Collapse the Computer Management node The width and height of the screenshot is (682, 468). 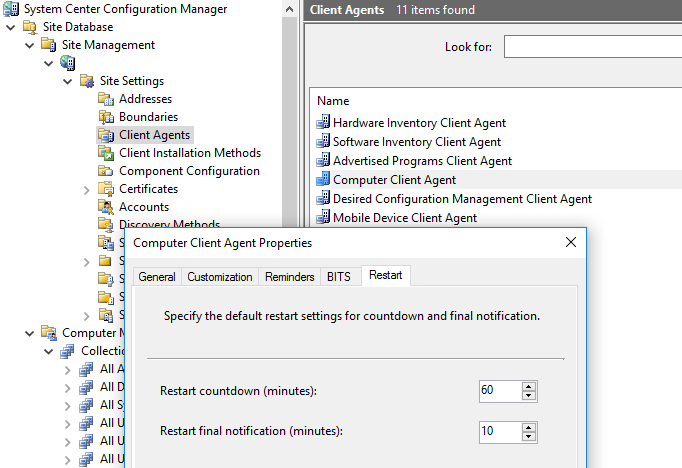[30, 334]
